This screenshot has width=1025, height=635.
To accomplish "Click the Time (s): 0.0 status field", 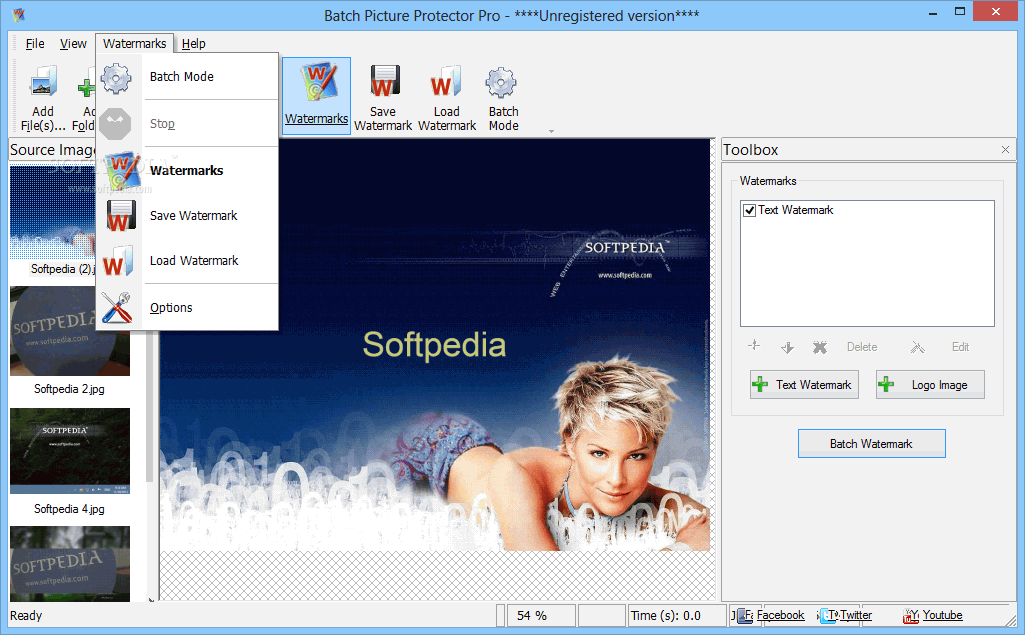I will coord(677,616).
